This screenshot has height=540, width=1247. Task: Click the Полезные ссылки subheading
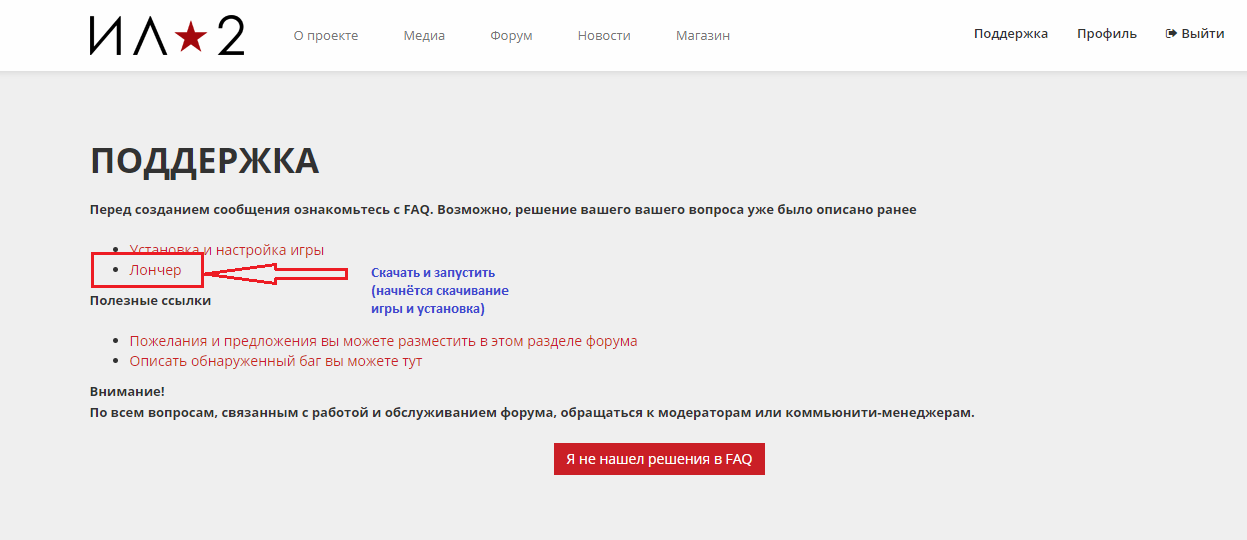click(150, 300)
